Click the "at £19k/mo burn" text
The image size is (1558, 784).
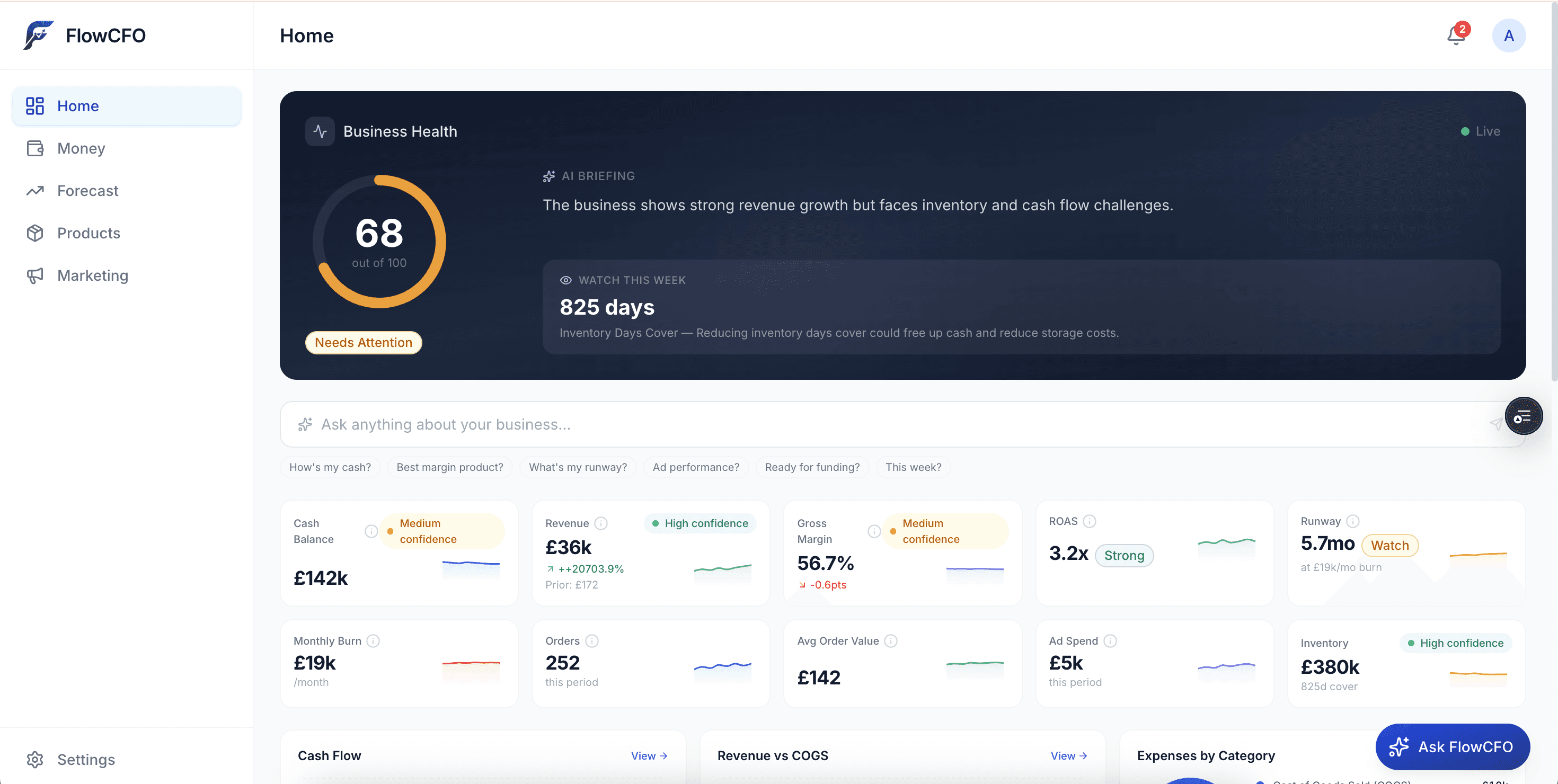point(1341,567)
